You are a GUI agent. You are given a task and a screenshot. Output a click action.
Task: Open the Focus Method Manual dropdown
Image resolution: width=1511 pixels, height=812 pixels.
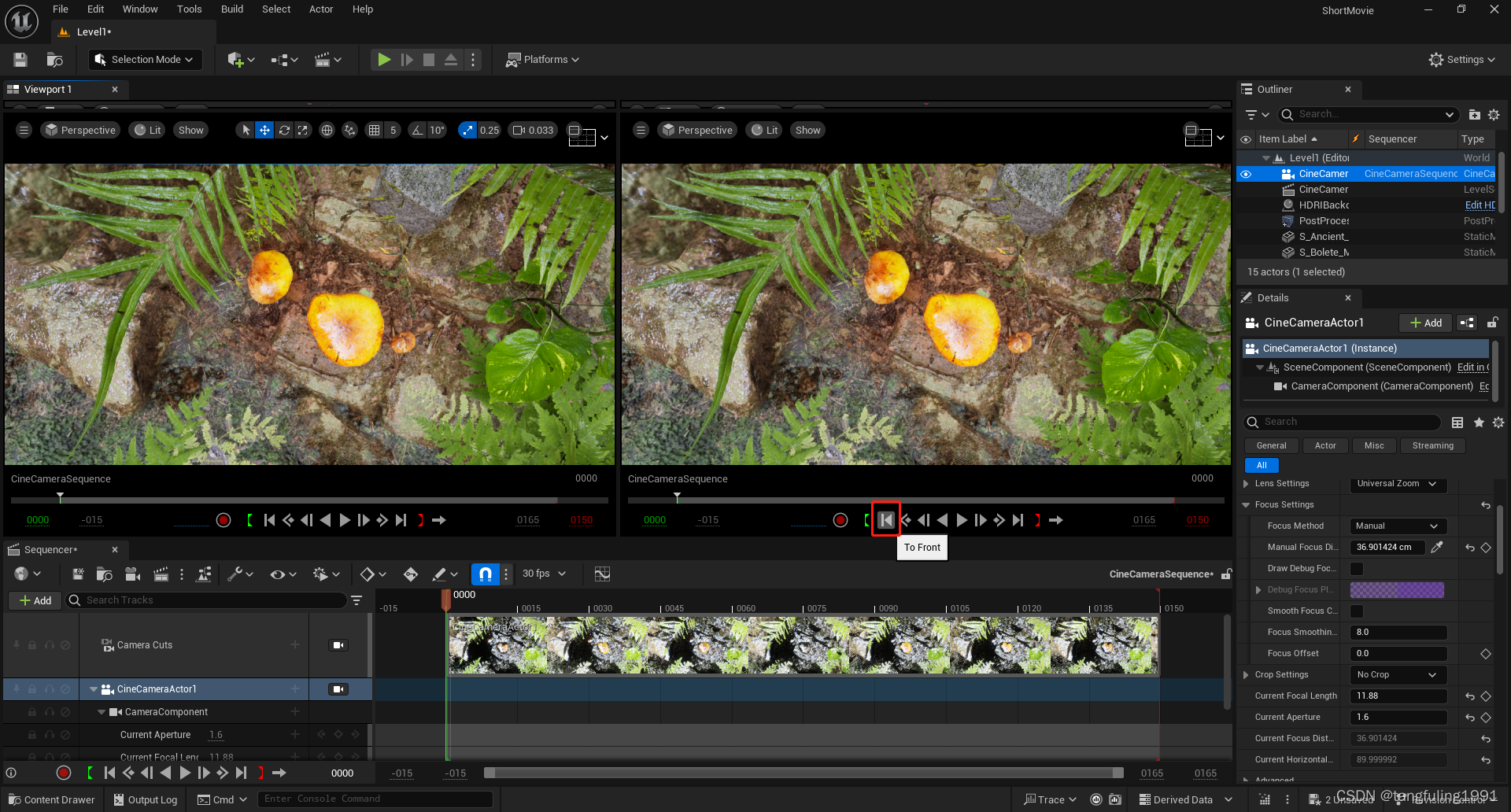coord(1398,526)
